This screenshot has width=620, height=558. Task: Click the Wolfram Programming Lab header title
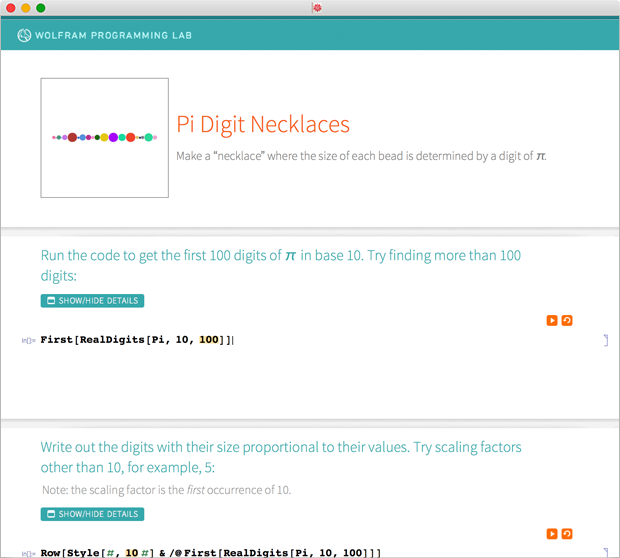(113, 36)
